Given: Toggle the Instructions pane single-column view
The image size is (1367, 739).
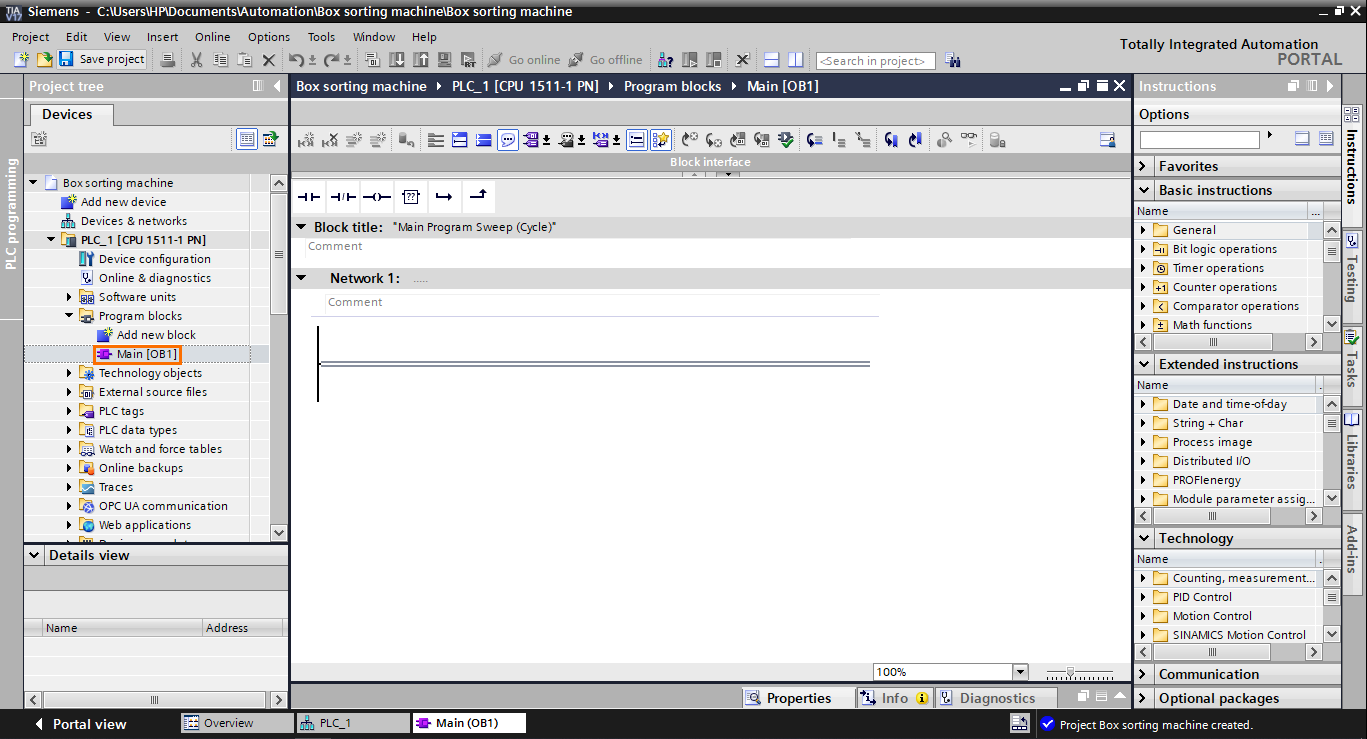Looking at the screenshot, I should tap(1302, 139).
